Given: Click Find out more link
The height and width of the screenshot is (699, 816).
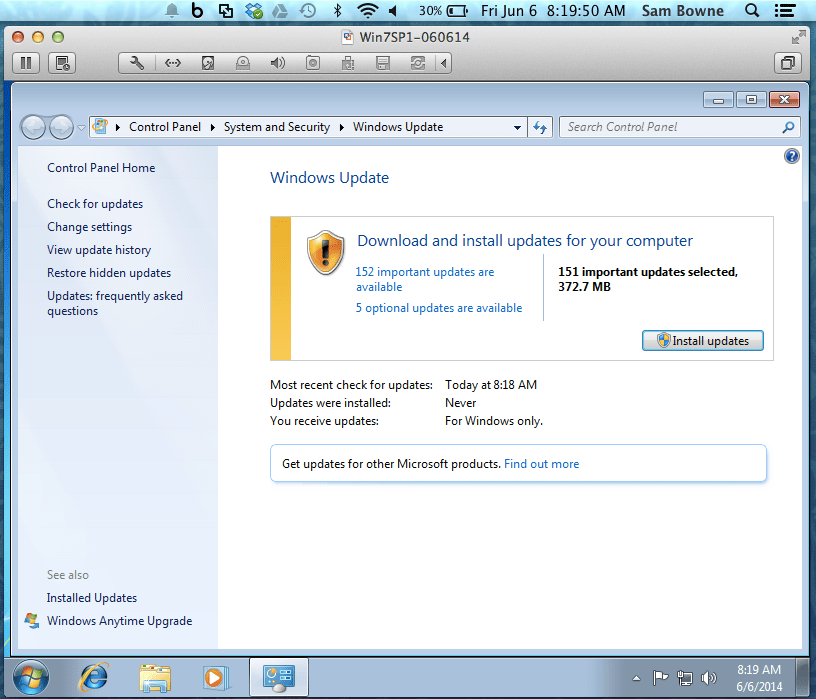Looking at the screenshot, I should [x=541, y=464].
